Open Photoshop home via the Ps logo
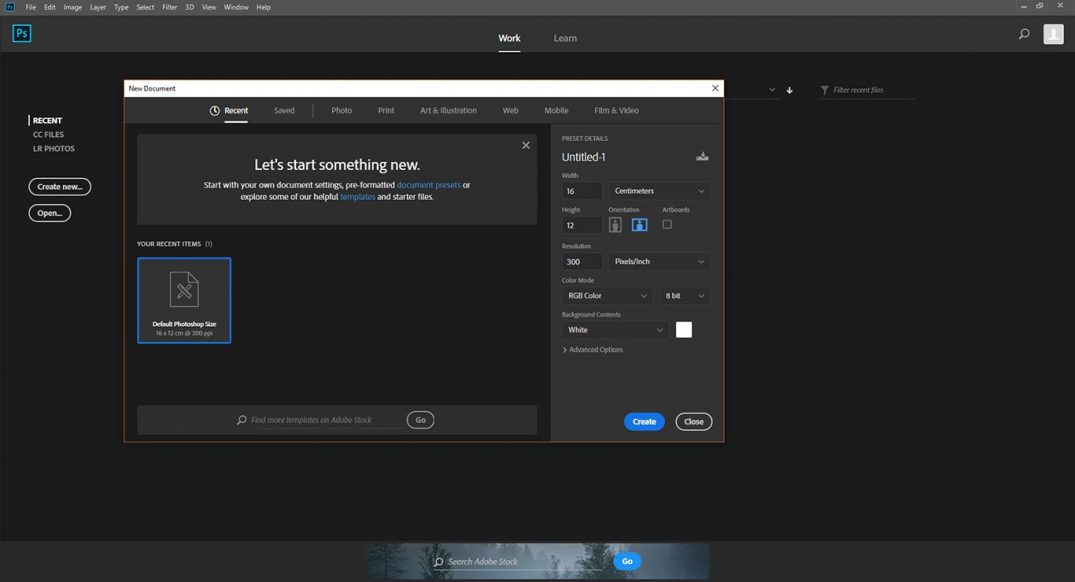Screen dimensions: 1075x582 (x=21, y=33)
